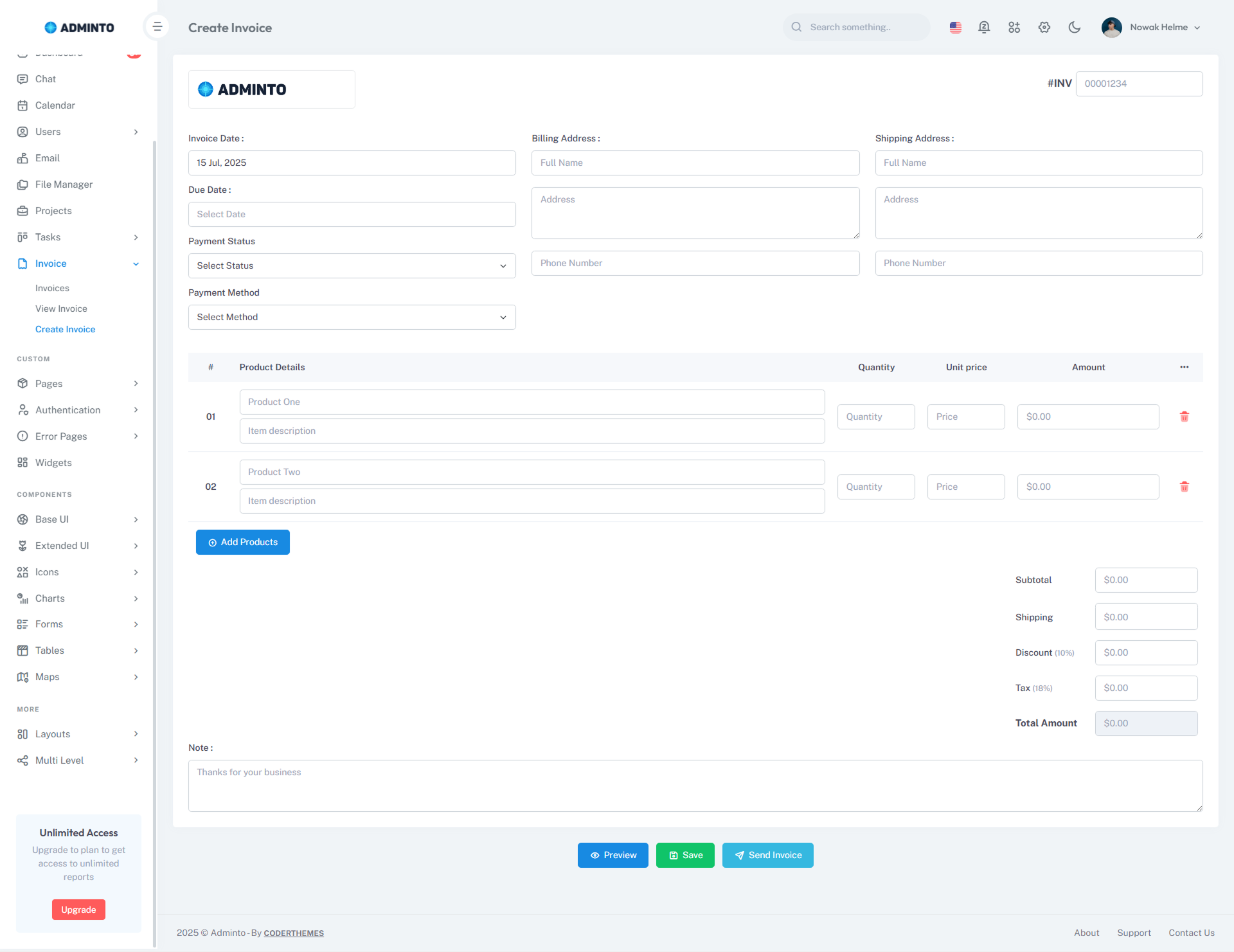This screenshot has width=1234, height=952.
Task: Delete the Product One row with trash icon
Action: point(1185,417)
